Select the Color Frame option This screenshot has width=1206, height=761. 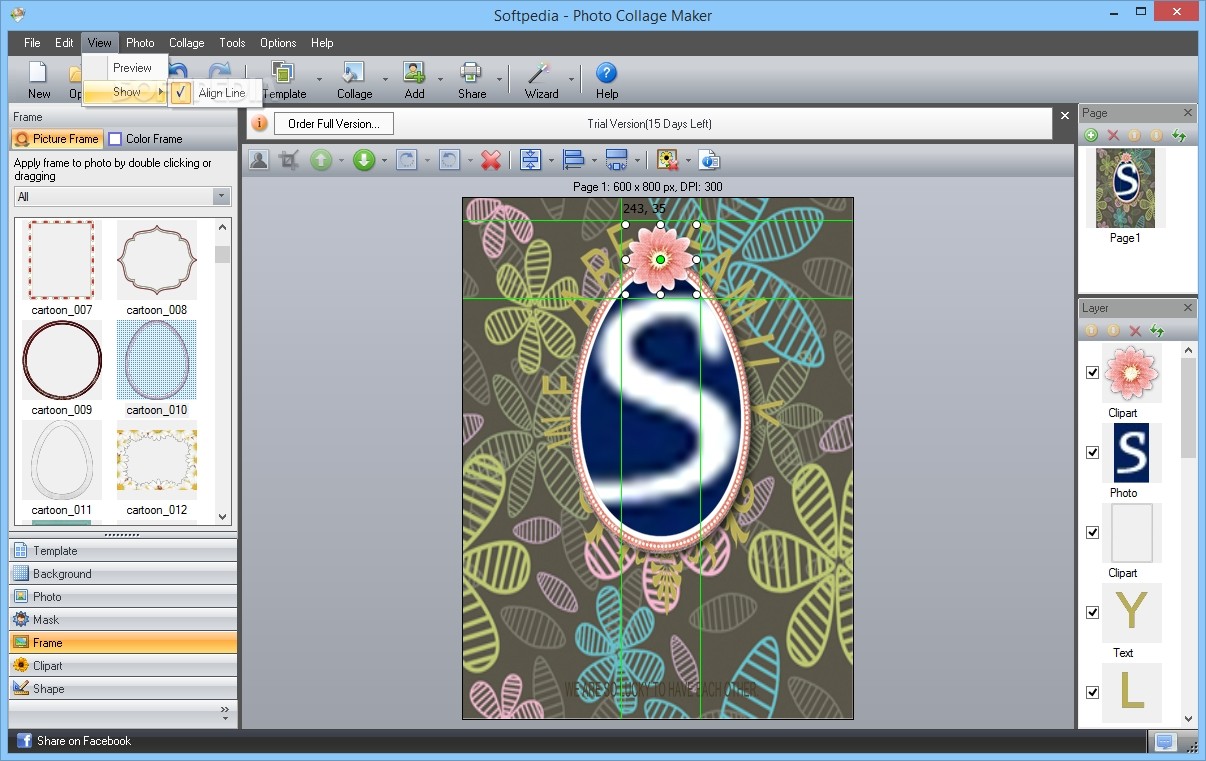tap(146, 139)
